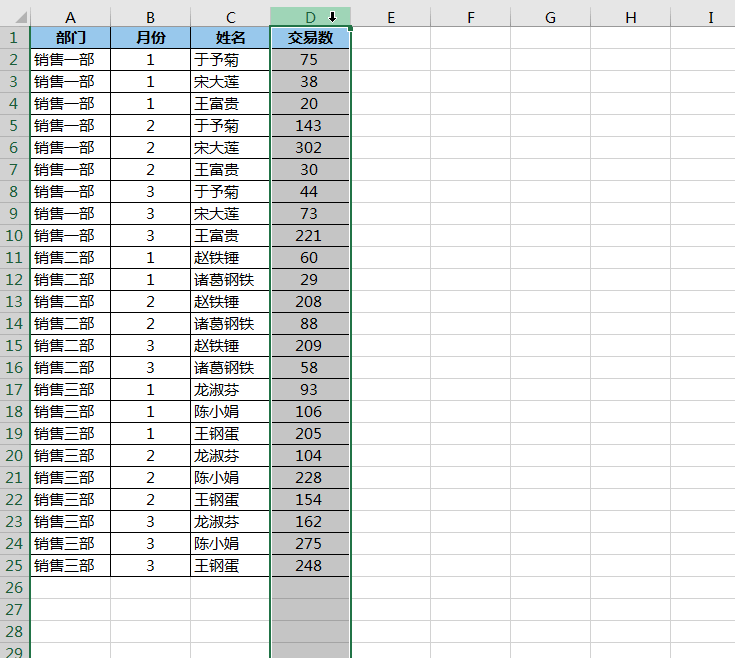Select cell with value 104
This screenshot has height=658, width=735.
(310, 456)
